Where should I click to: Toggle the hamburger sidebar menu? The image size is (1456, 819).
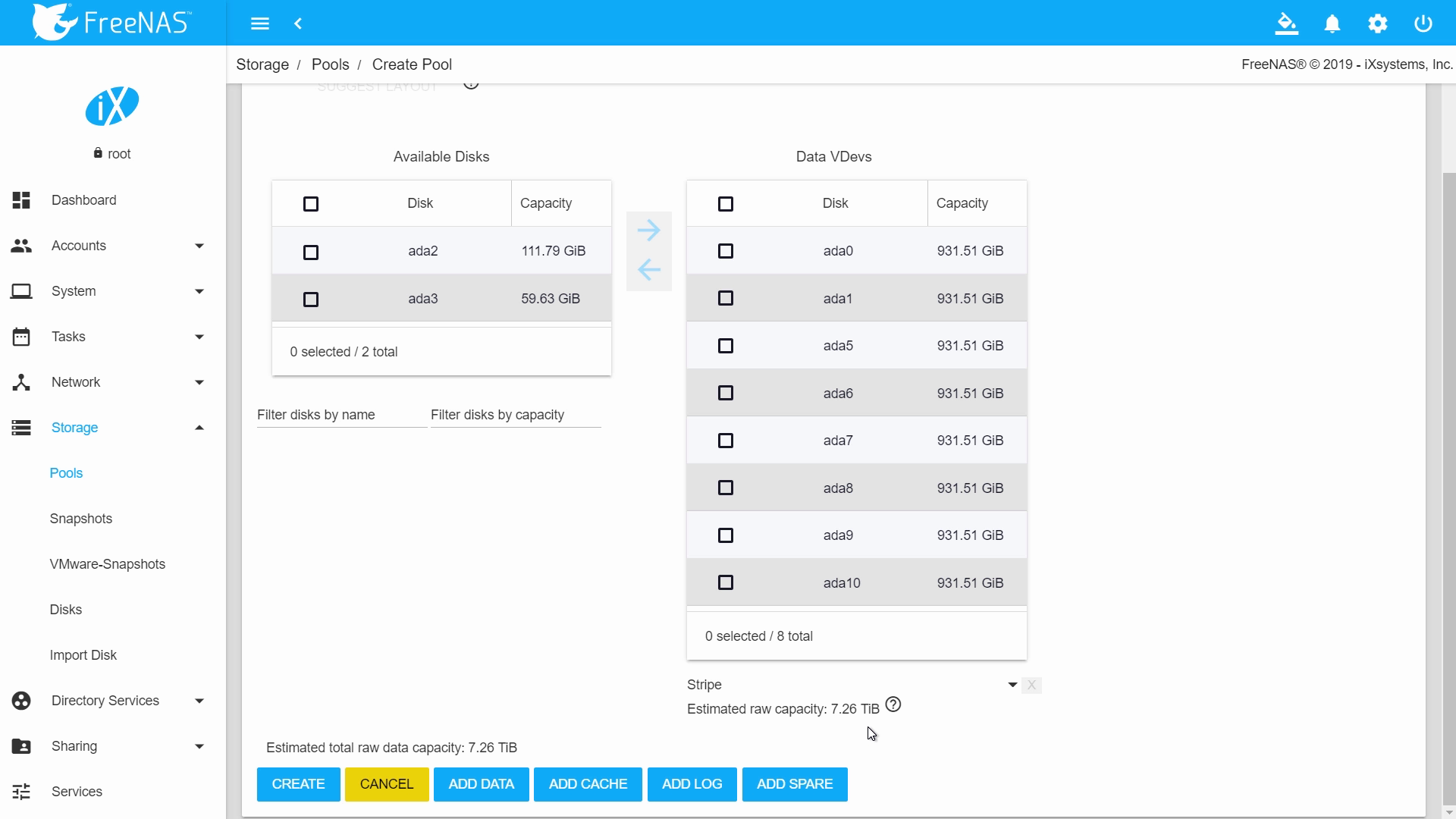[x=260, y=24]
